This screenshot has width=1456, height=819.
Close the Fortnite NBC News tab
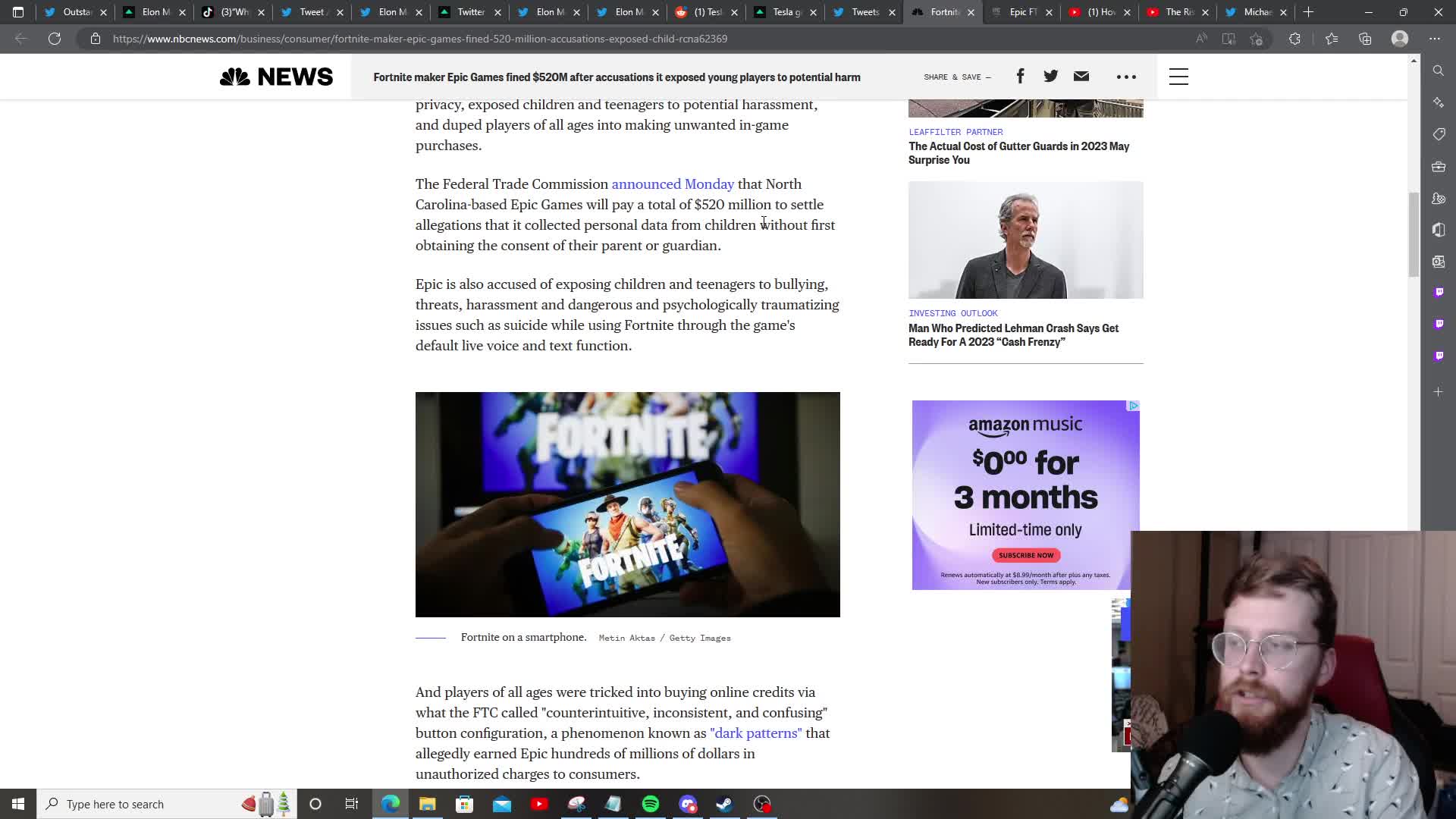coord(971,12)
